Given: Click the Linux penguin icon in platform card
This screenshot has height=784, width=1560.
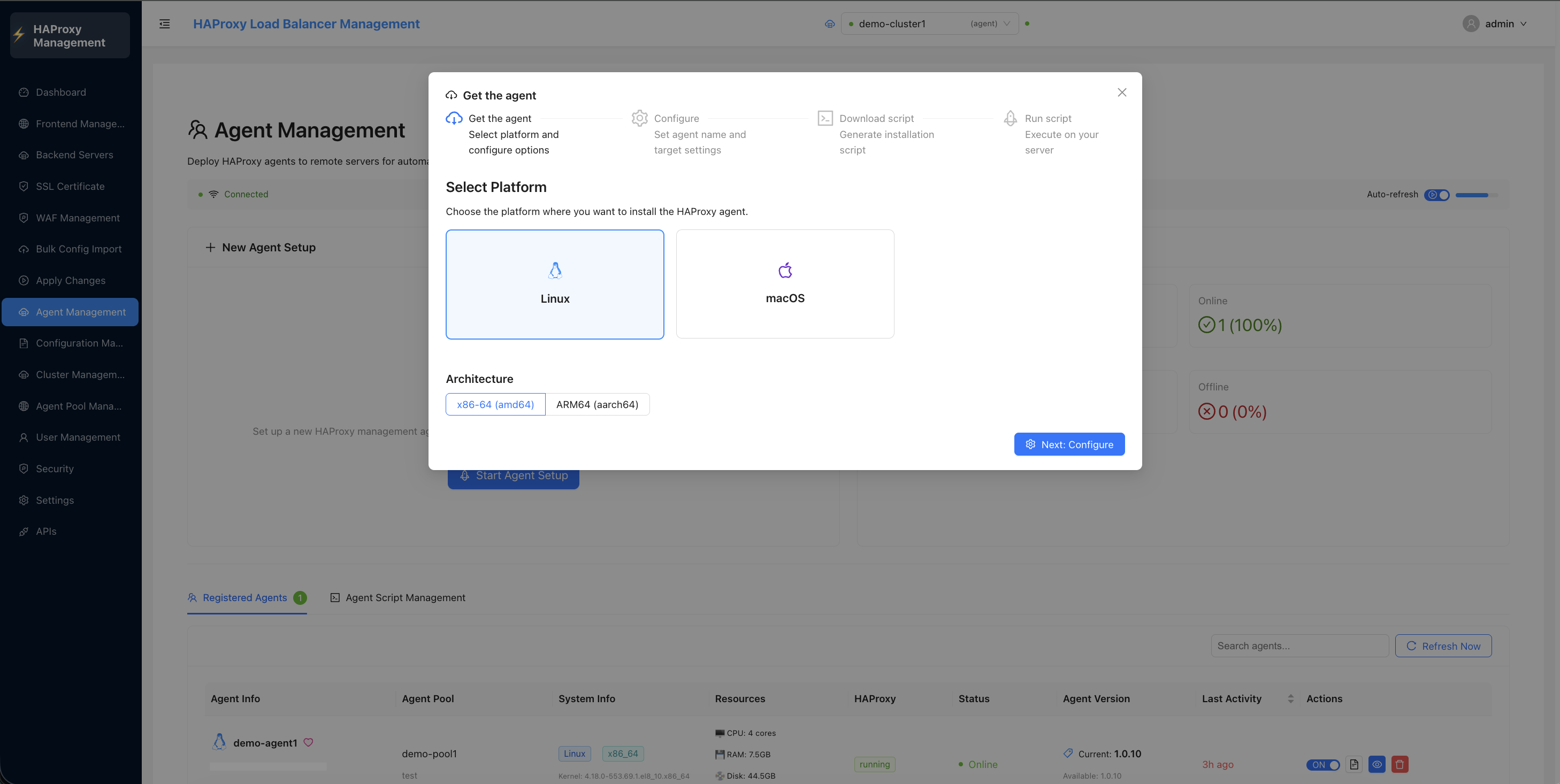Looking at the screenshot, I should pyautogui.click(x=555, y=270).
